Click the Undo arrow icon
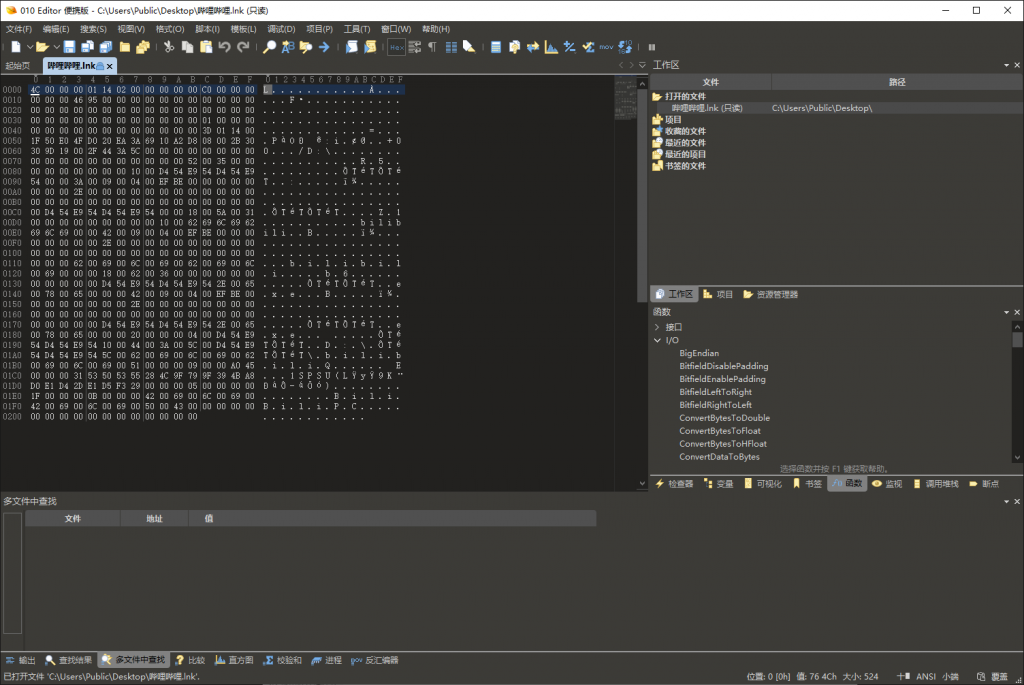 pyautogui.click(x=224, y=47)
